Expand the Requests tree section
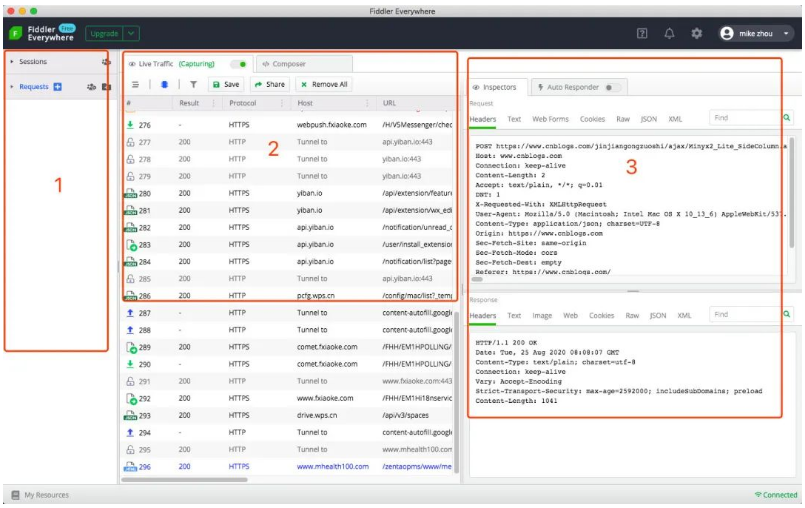 [13, 87]
